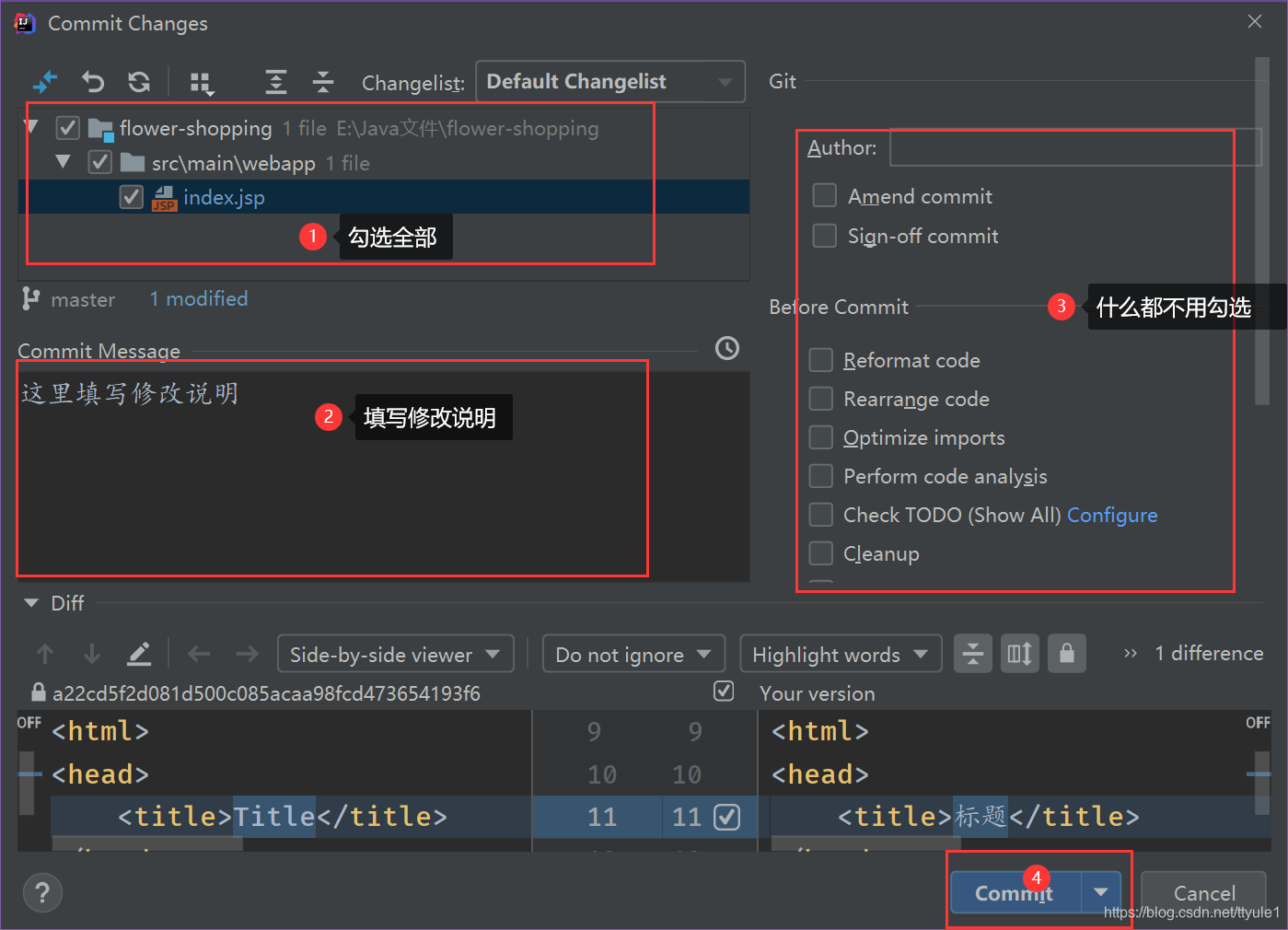Click the flower-shopping module folder icon
The height and width of the screenshot is (930, 1288).
[x=101, y=129]
